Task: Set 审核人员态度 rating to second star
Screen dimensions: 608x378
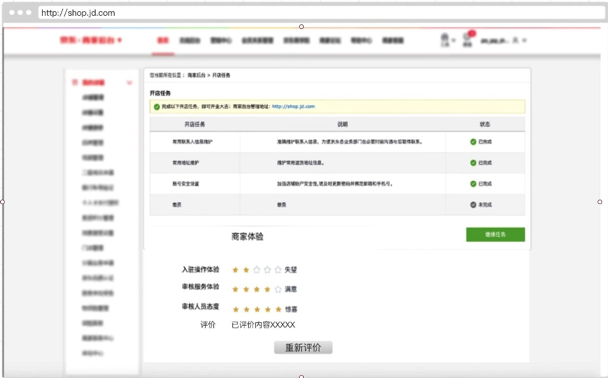Action: click(x=246, y=309)
